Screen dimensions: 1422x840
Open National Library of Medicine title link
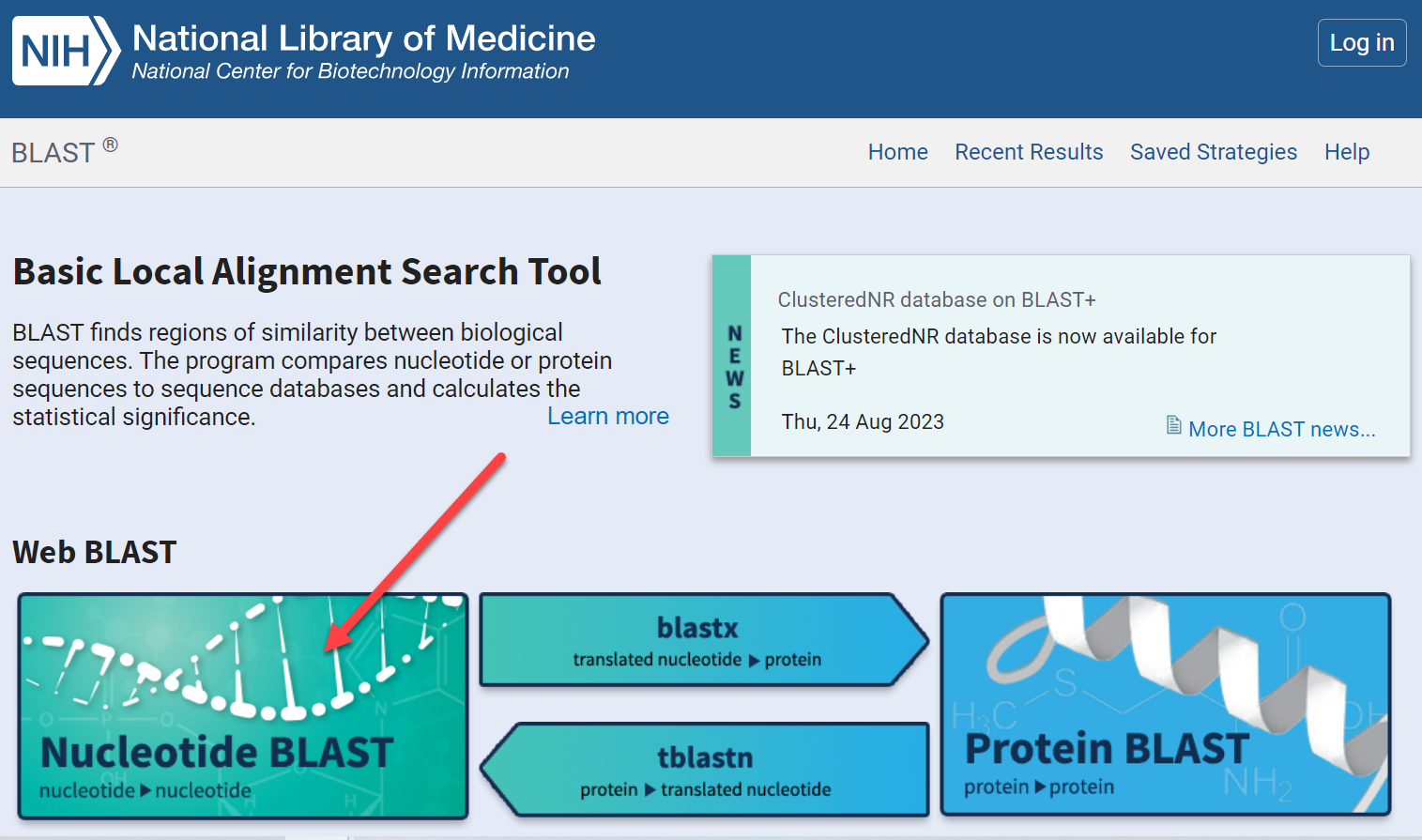tap(364, 38)
